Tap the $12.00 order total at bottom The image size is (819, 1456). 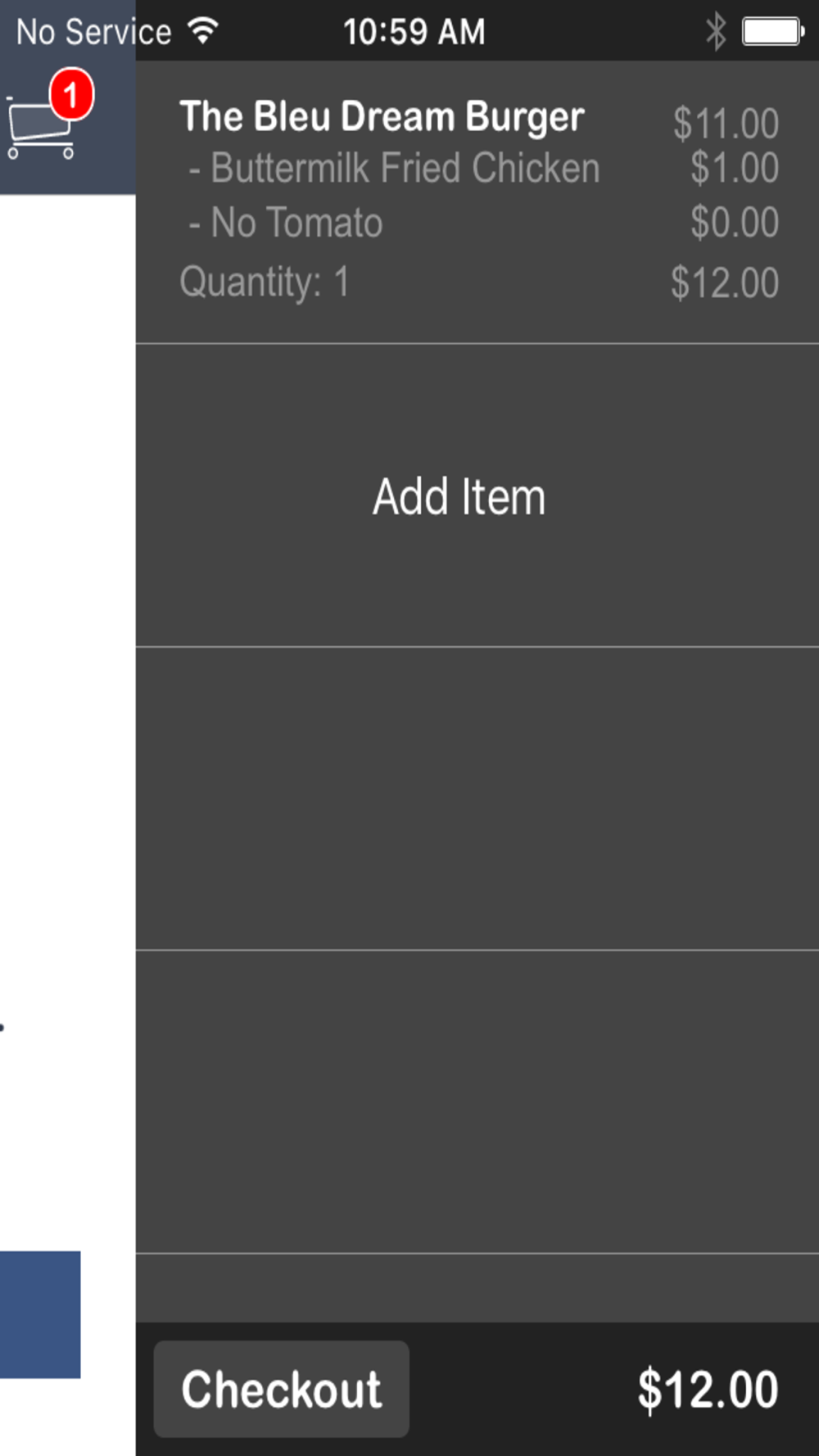708,1389
